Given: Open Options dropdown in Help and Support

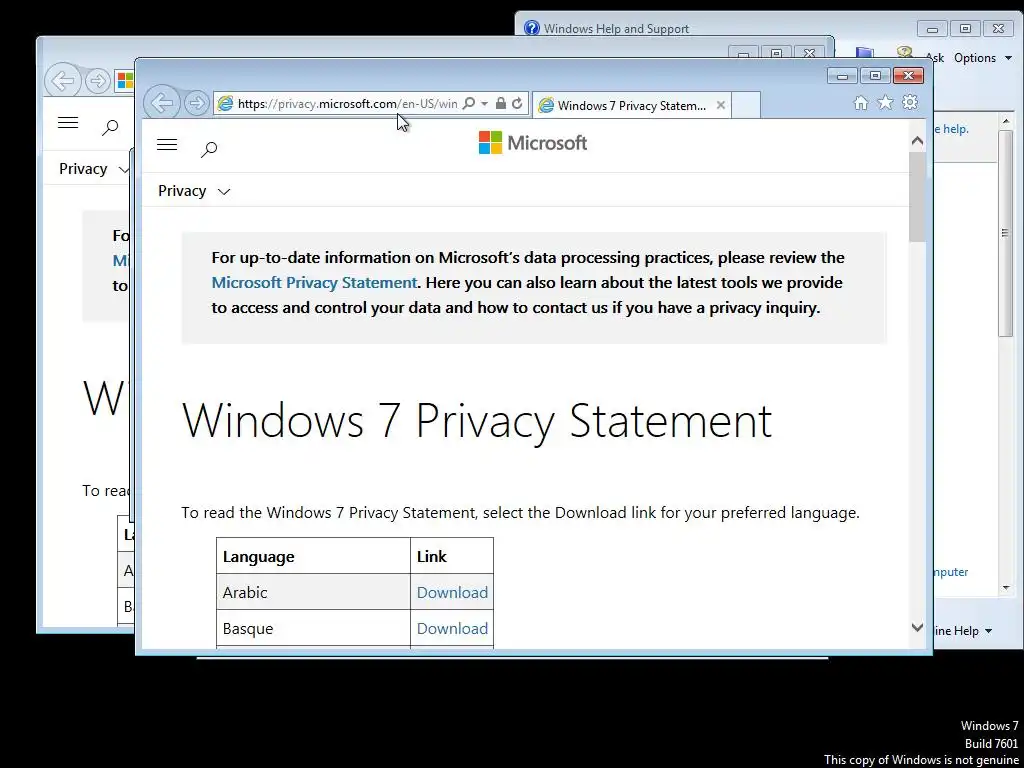Looking at the screenshot, I should pos(983,57).
